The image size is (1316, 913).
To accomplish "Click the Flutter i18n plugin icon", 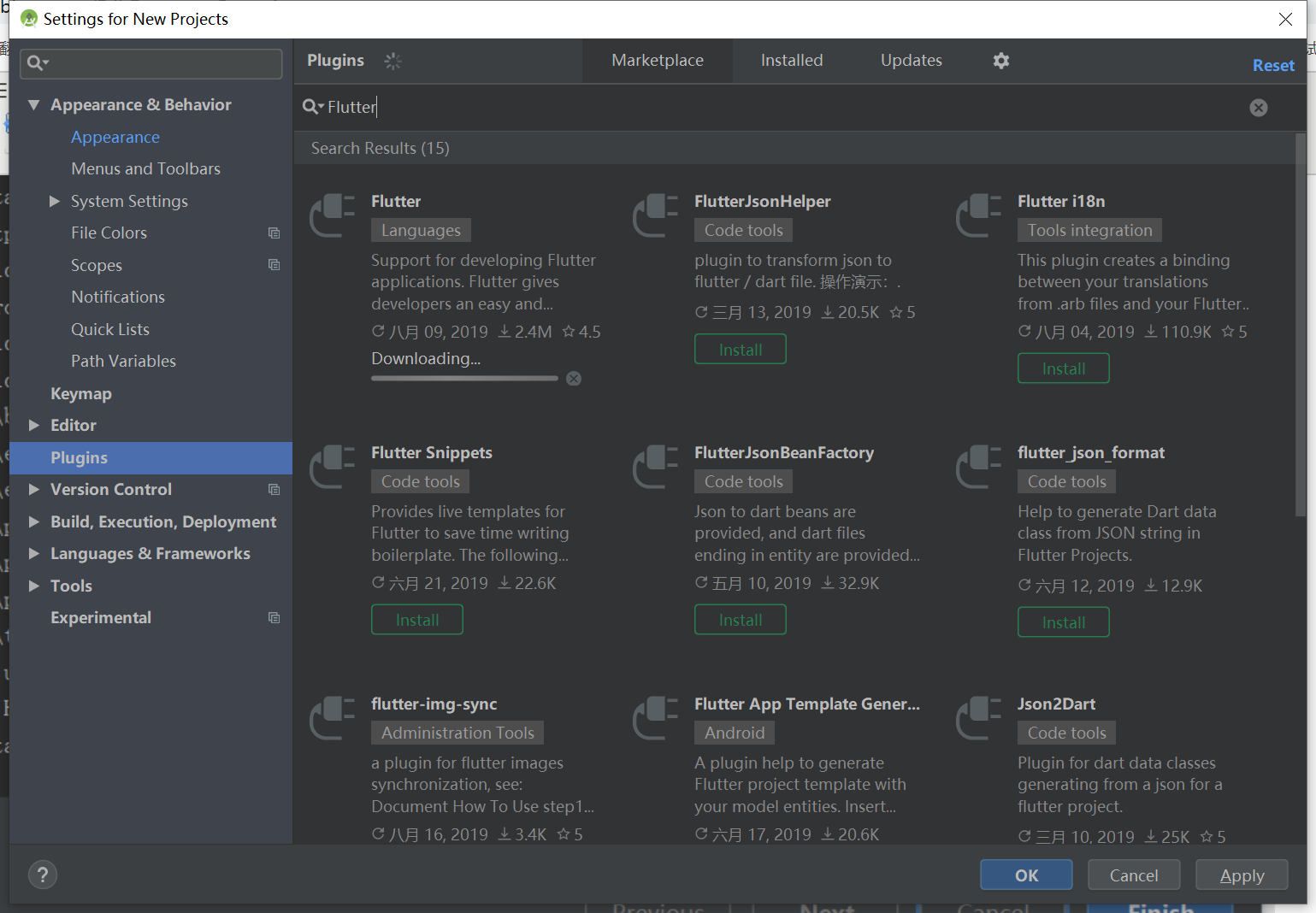I will click(x=978, y=215).
